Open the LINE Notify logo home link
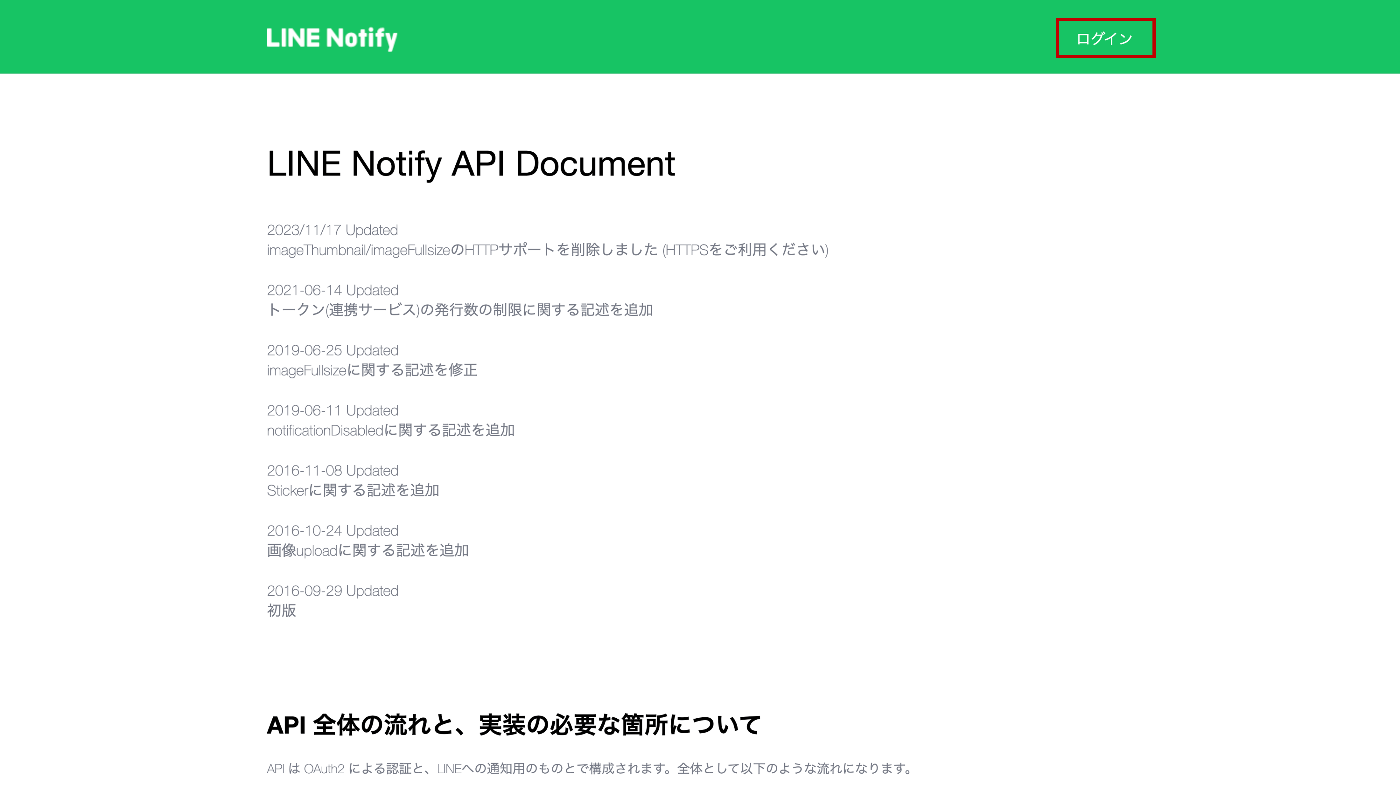Viewport: 1400px width, 787px height. click(x=332, y=38)
